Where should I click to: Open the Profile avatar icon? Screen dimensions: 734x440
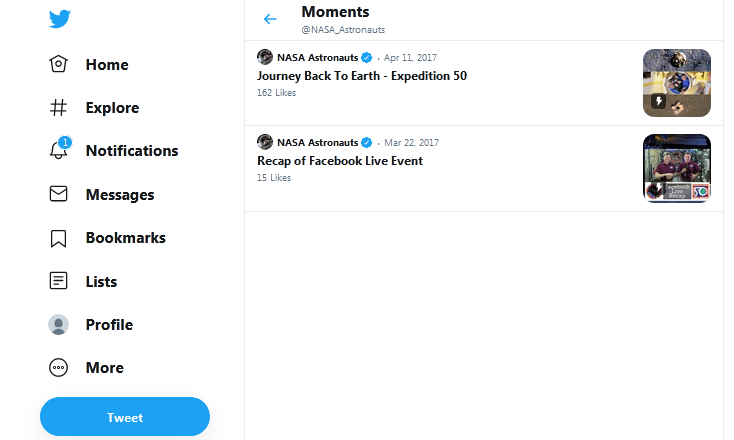tap(59, 324)
